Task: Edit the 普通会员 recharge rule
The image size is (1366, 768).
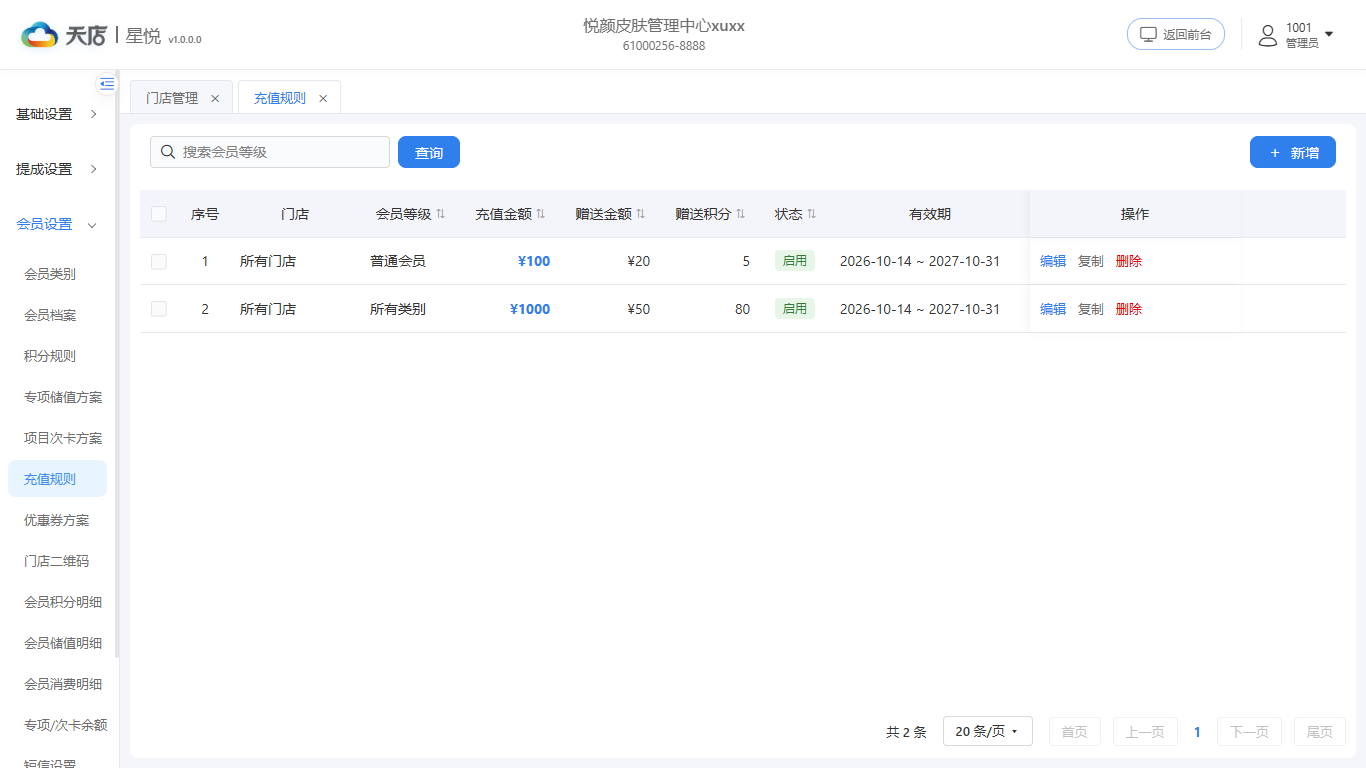Action: [x=1053, y=261]
